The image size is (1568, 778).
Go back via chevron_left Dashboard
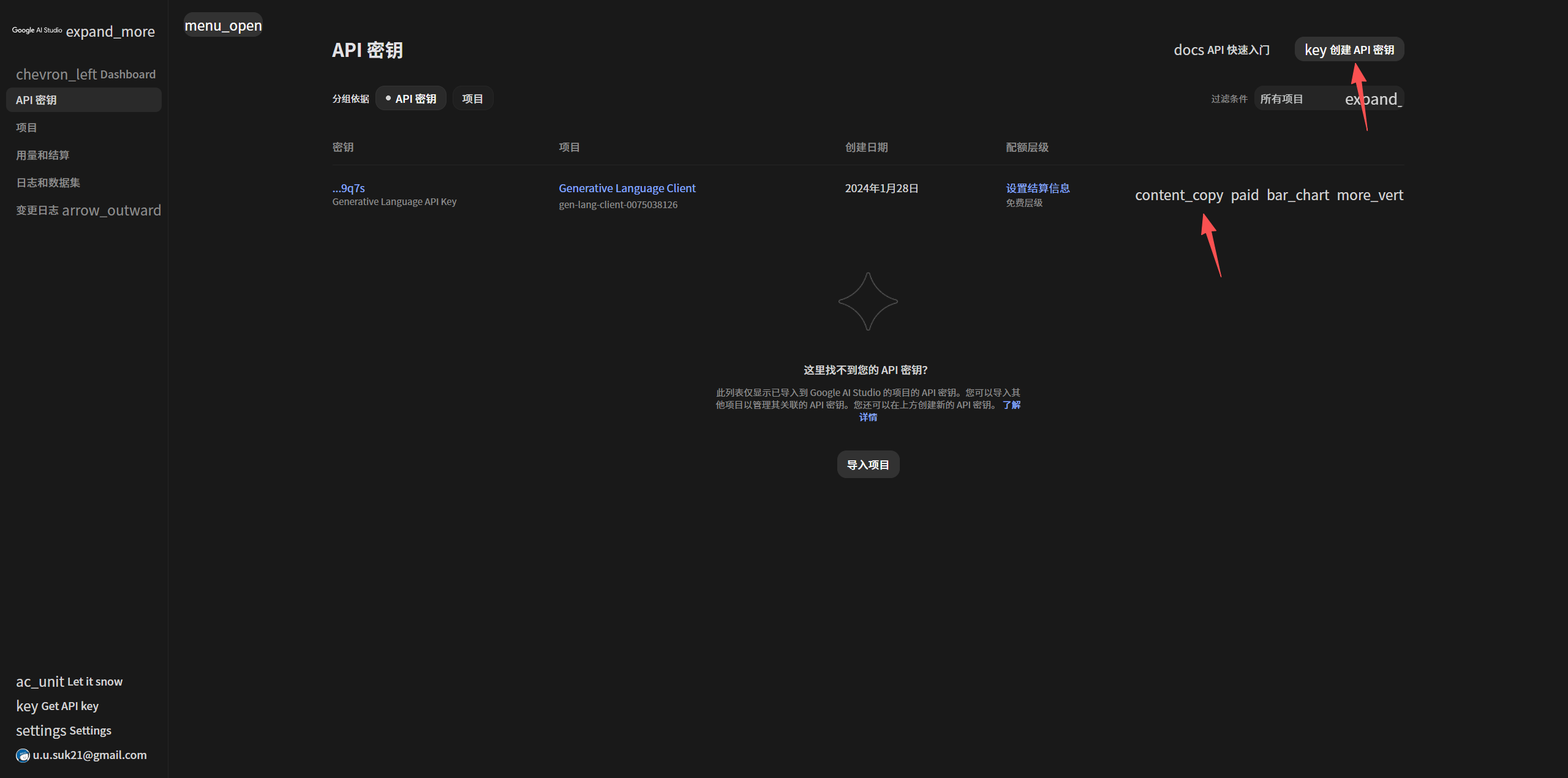86,74
